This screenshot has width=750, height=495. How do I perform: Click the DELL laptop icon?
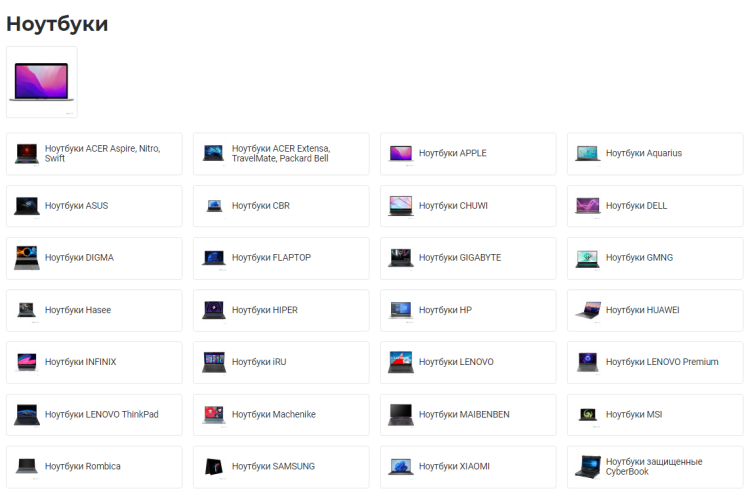tap(587, 206)
